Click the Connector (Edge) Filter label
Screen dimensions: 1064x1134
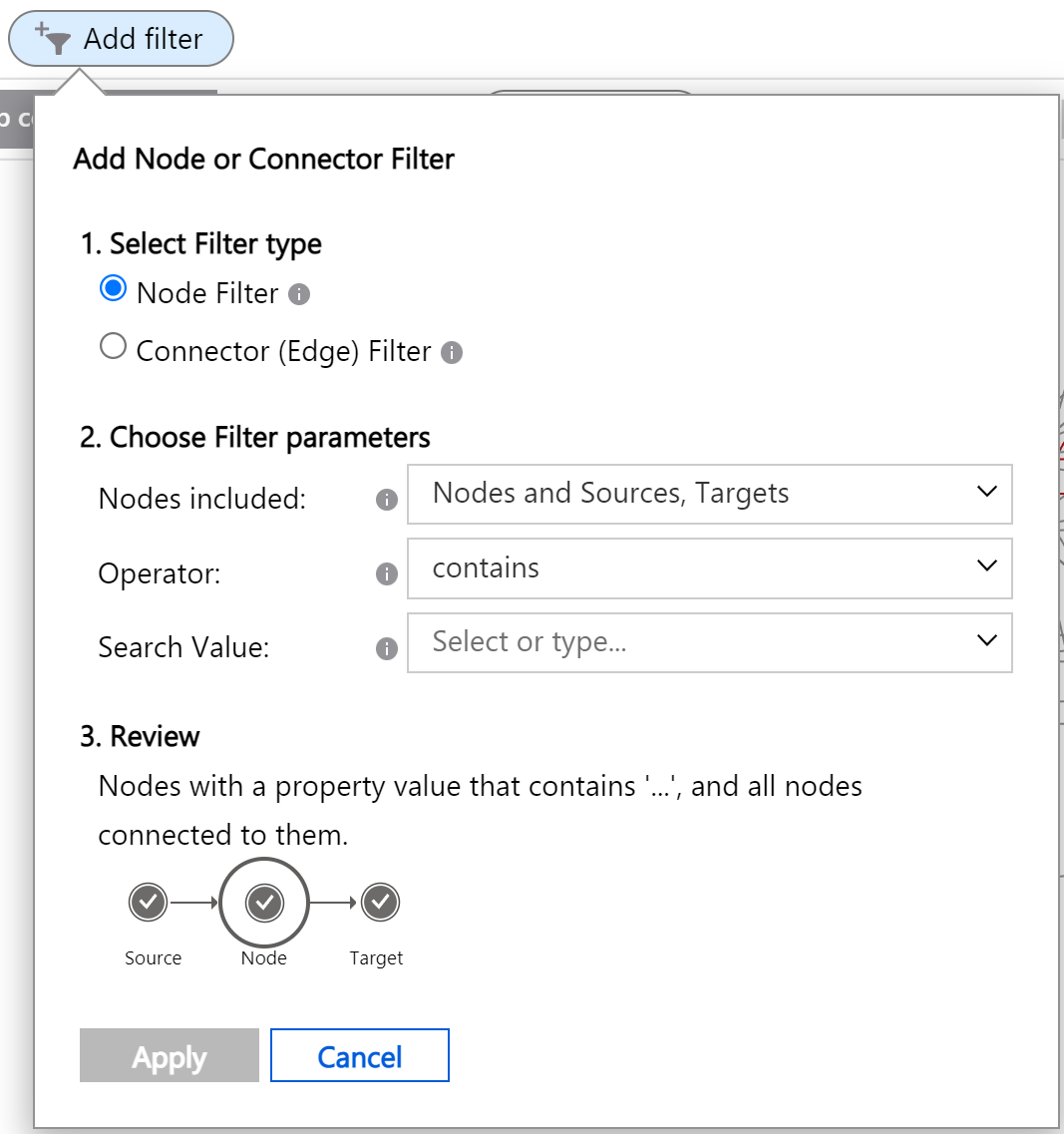(283, 352)
